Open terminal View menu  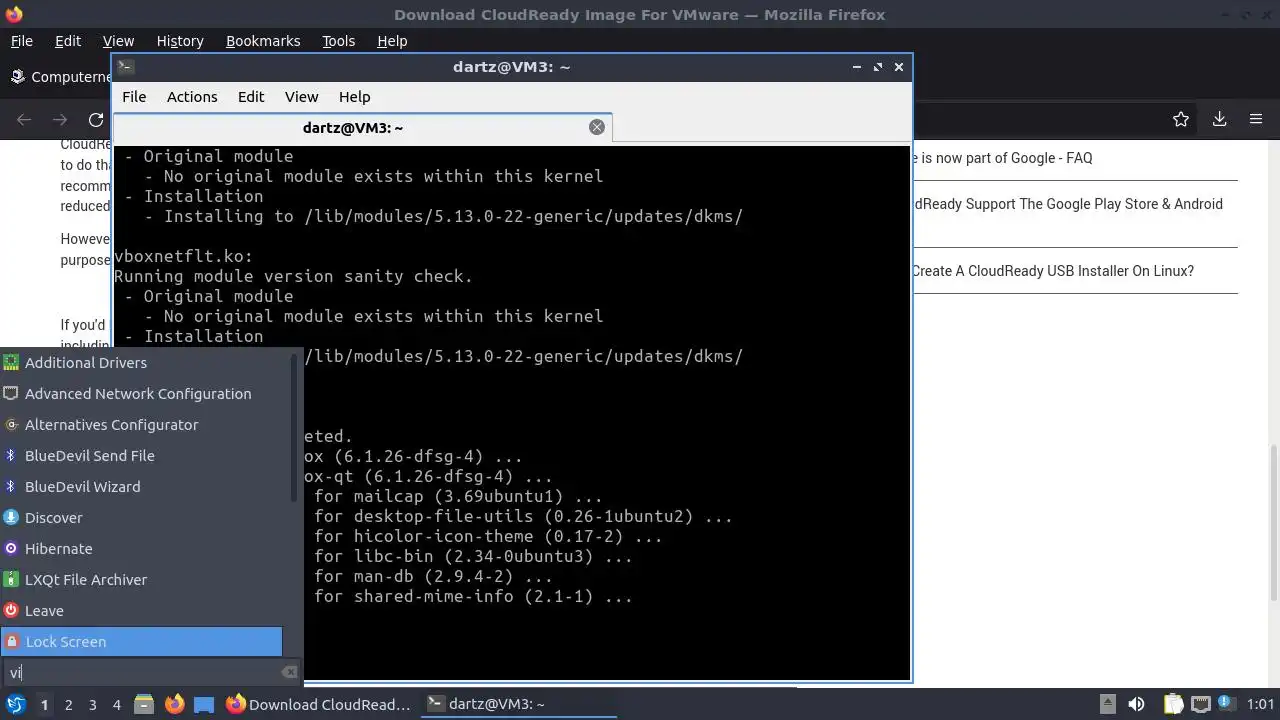click(x=301, y=97)
